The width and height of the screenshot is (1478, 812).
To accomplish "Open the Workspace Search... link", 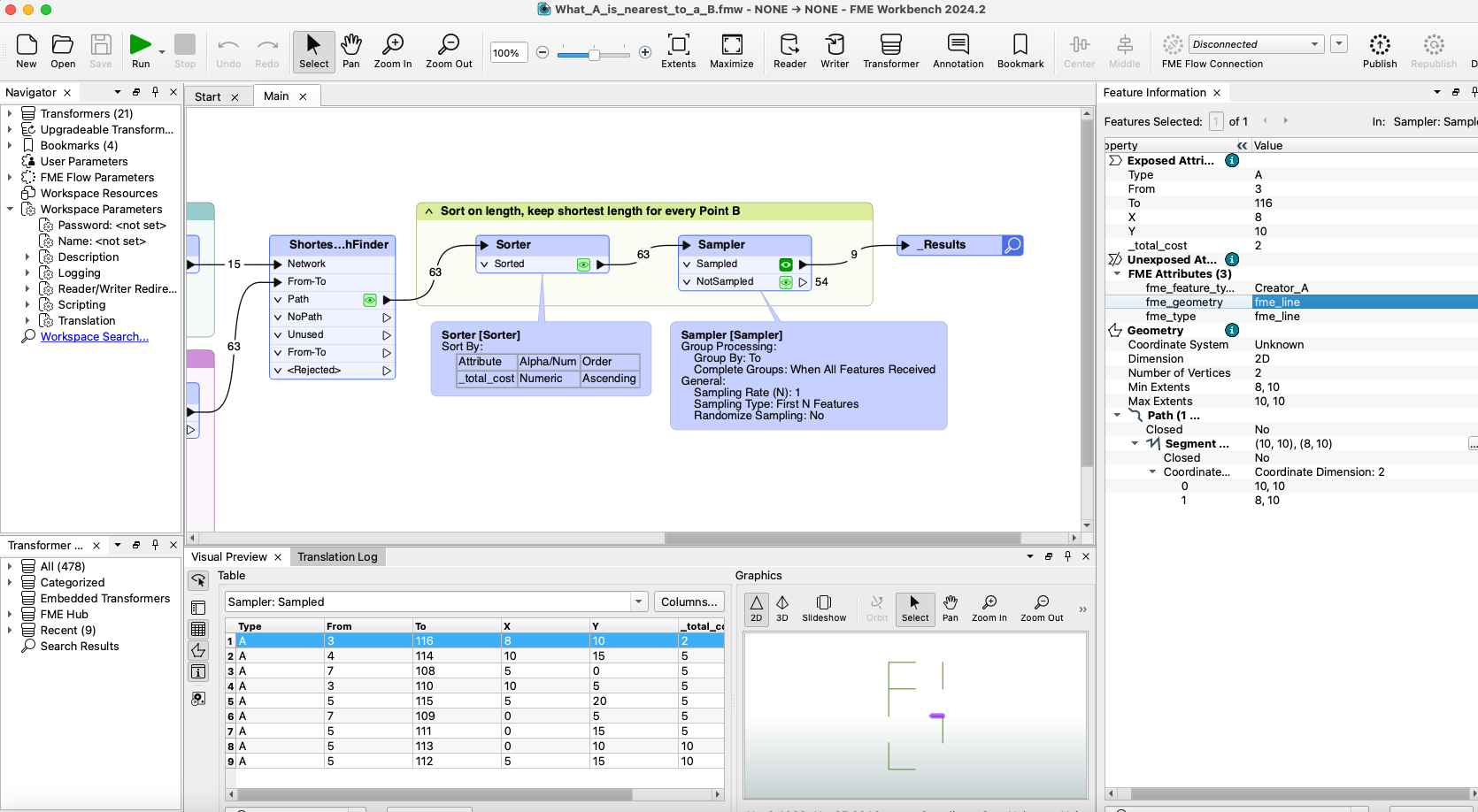I will [95, 336].
